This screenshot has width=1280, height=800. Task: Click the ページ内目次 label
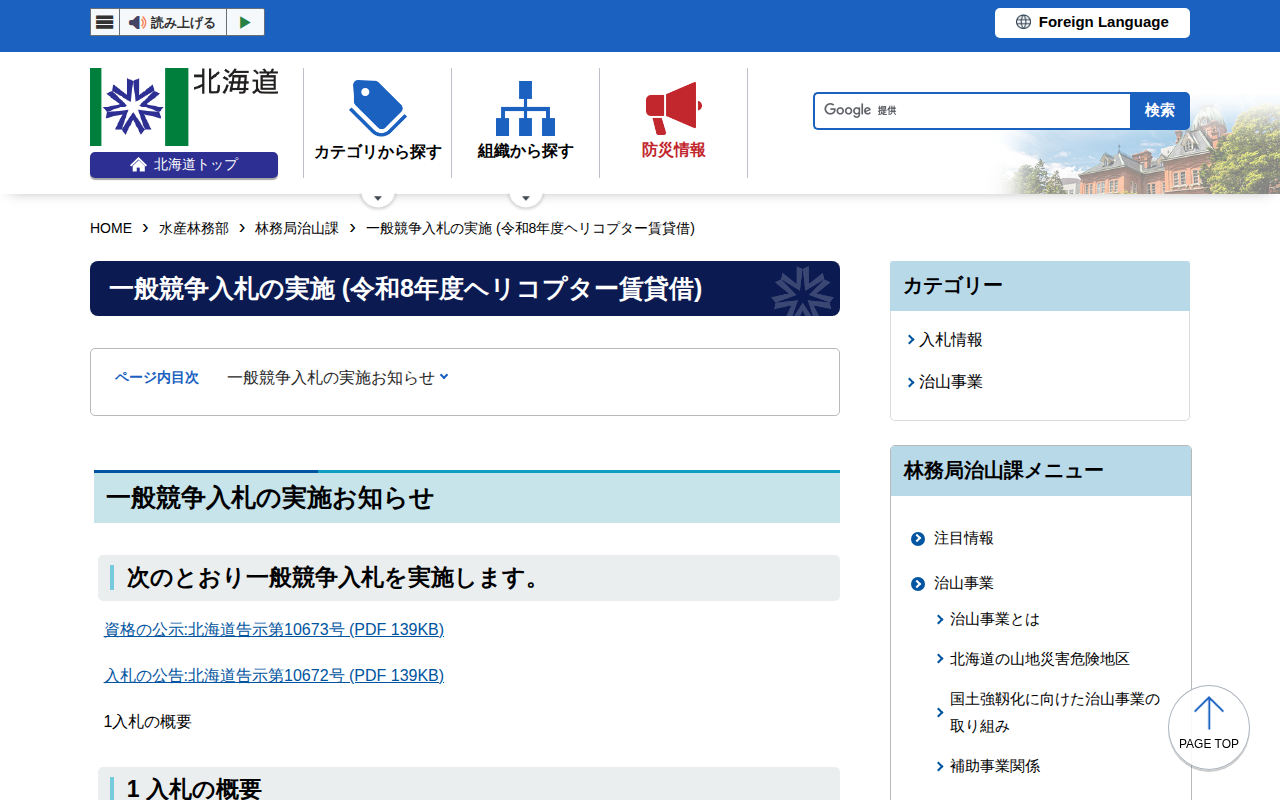tap(157, 378)
